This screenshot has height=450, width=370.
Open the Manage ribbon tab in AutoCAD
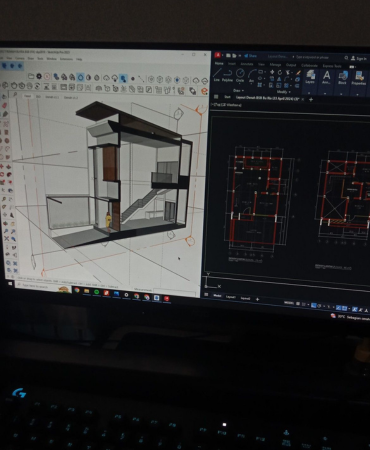pyautogui.click(x=275, y=65)
